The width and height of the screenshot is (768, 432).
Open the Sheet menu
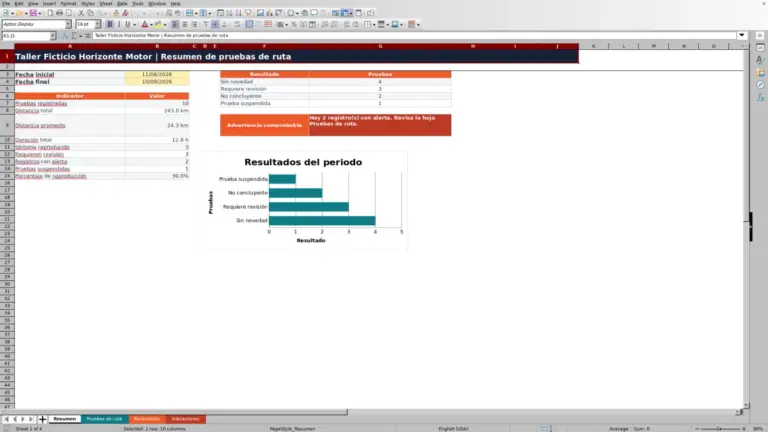(106, 3)
